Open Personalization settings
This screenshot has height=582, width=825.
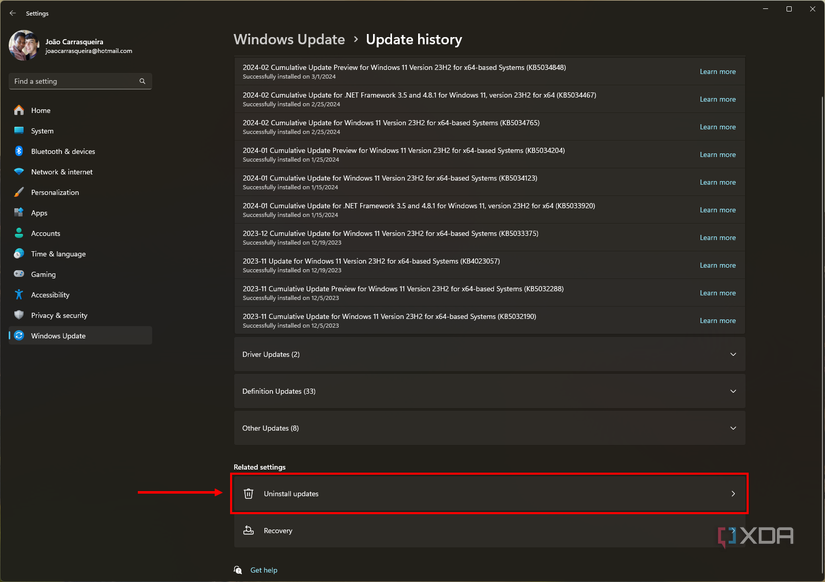tap(55, 193)
